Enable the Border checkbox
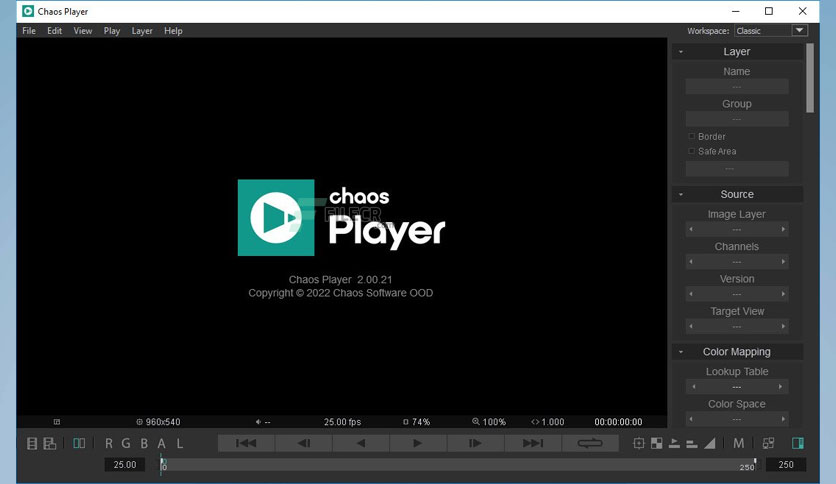Screen dimensions: 836x484 click(x=692, y=136)
